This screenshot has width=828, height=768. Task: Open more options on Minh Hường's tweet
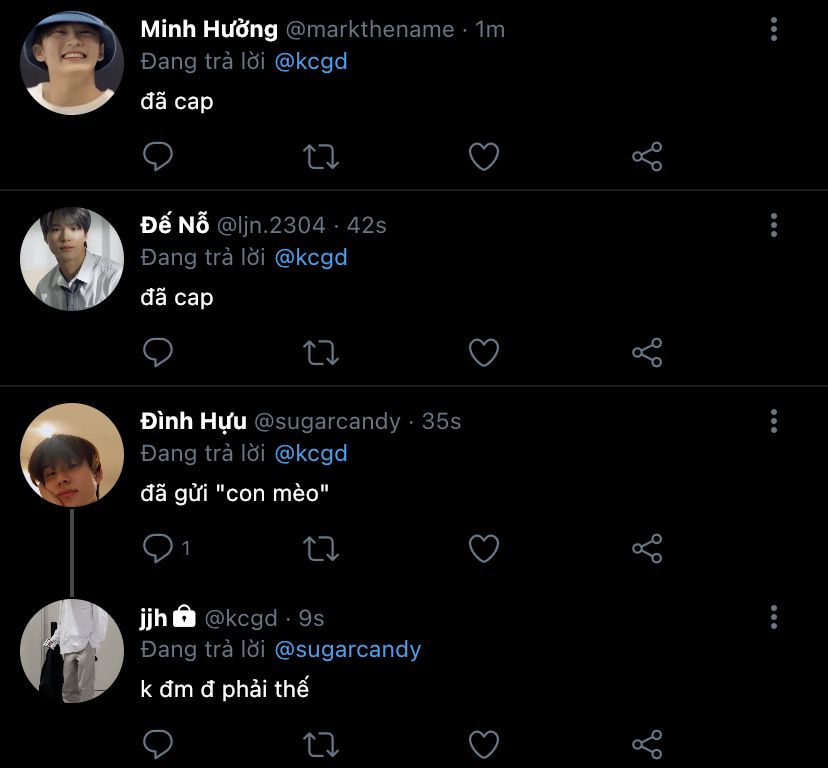click(x=774, y=29)
